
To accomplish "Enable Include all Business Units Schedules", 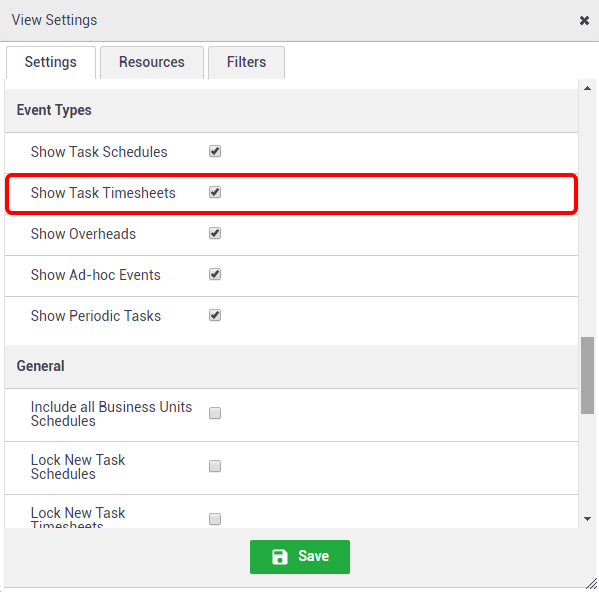I will click(x=215, y=413).
